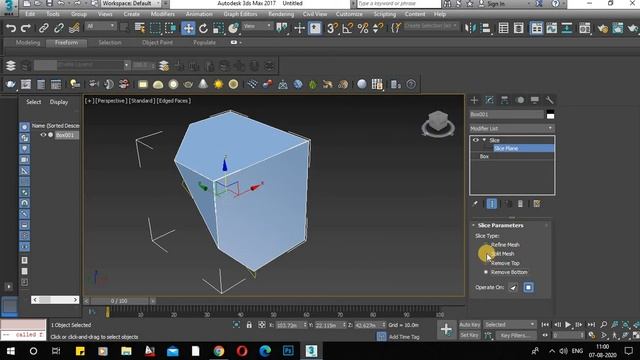This screenshot has height=360, width=640.
Task: Open the Customize menu
Action: (349, 14)
